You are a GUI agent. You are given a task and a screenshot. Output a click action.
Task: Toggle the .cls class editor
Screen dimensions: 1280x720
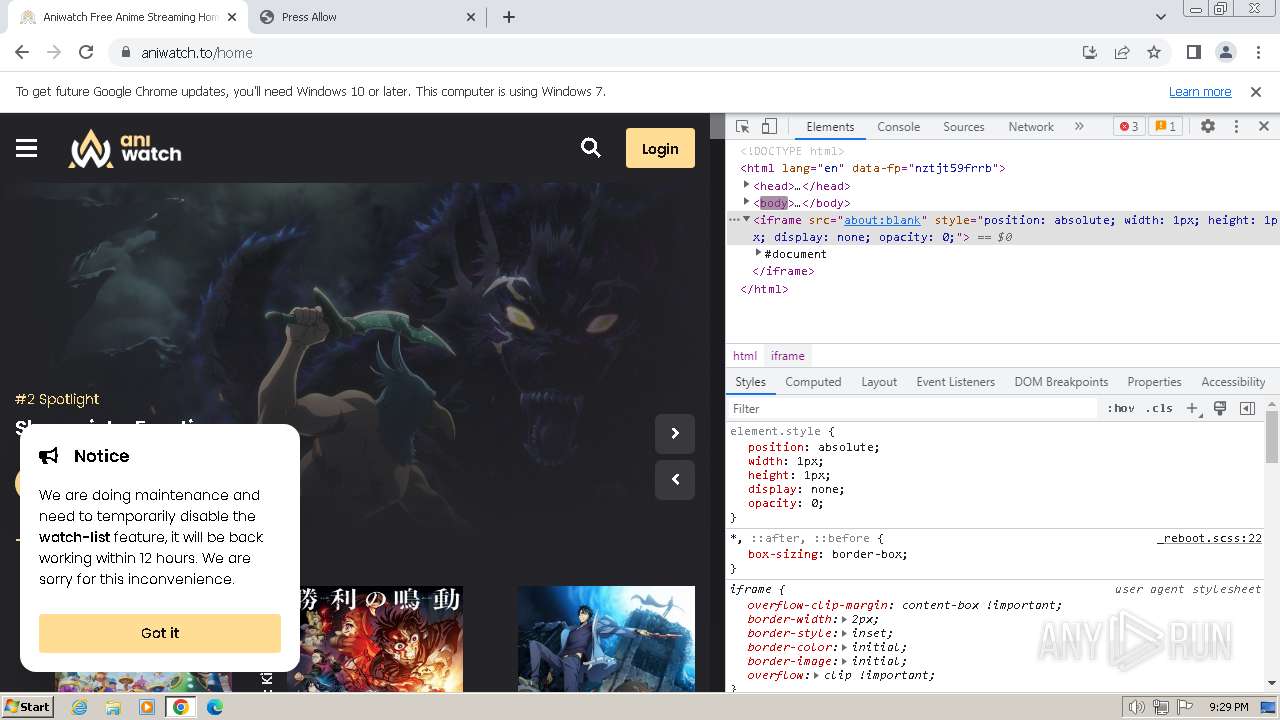pos(1159,408)
